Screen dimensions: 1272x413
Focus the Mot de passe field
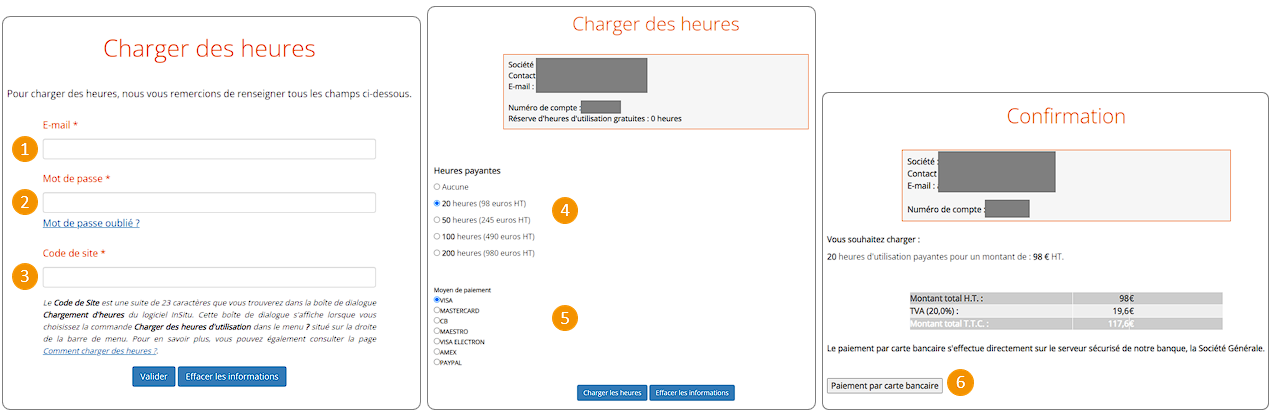pos(209,202)
